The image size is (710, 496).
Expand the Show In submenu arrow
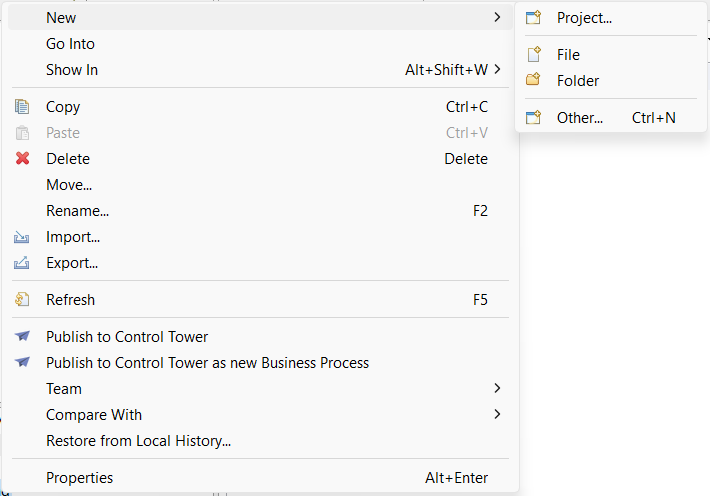[x=497, y=69]
